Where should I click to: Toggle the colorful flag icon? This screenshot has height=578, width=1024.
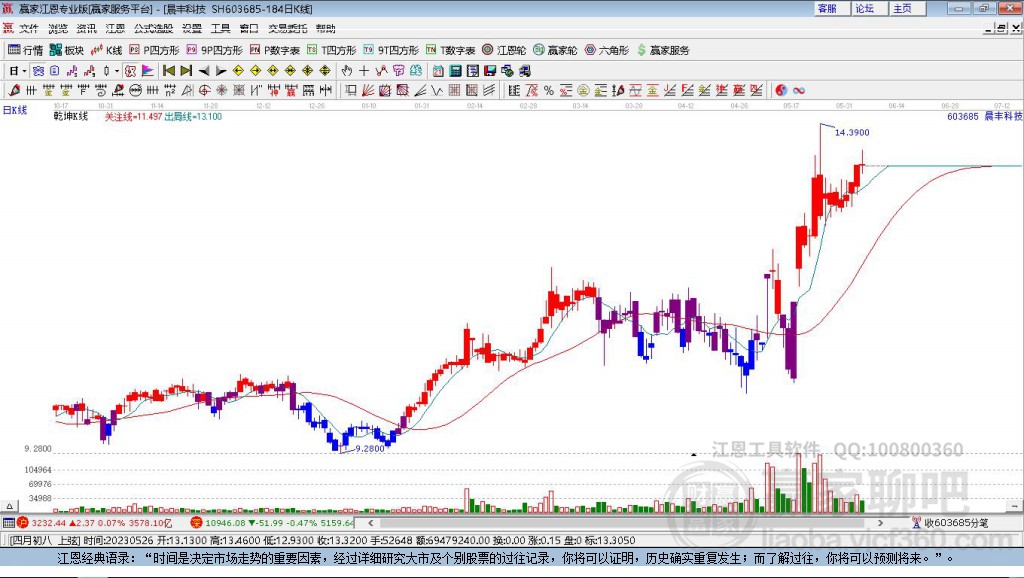point(148,71)
